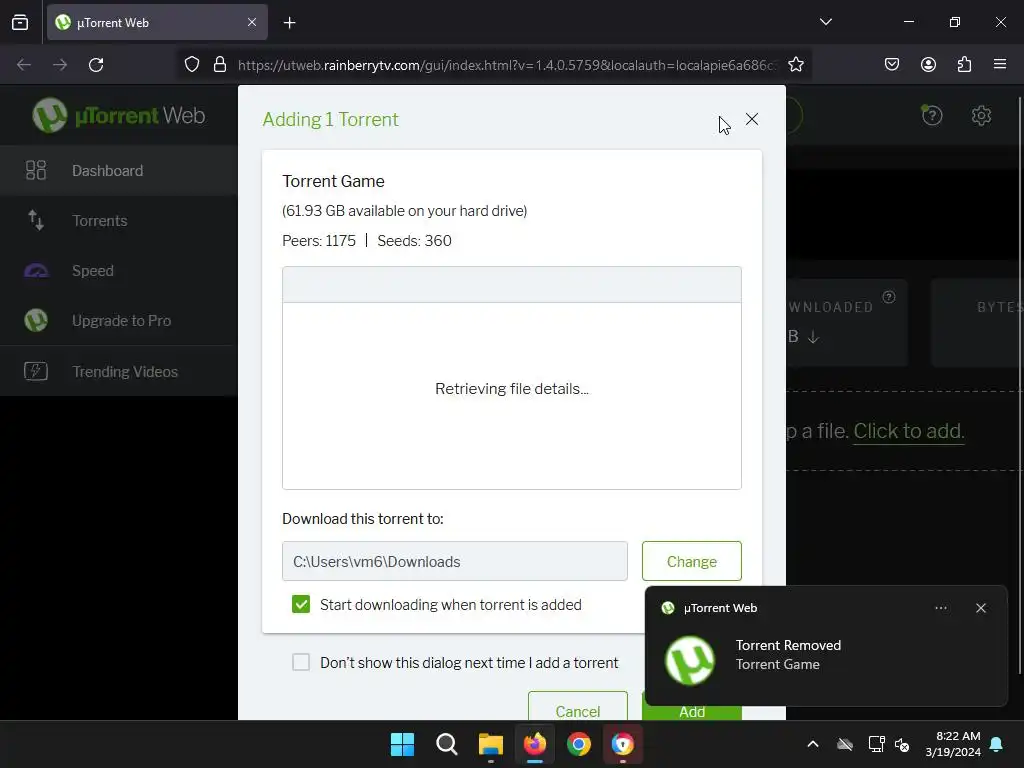Viewport: 1024px width, 768px height.
Task: Click the µTorrent Web logo
Action: click(x=119, y=116)
